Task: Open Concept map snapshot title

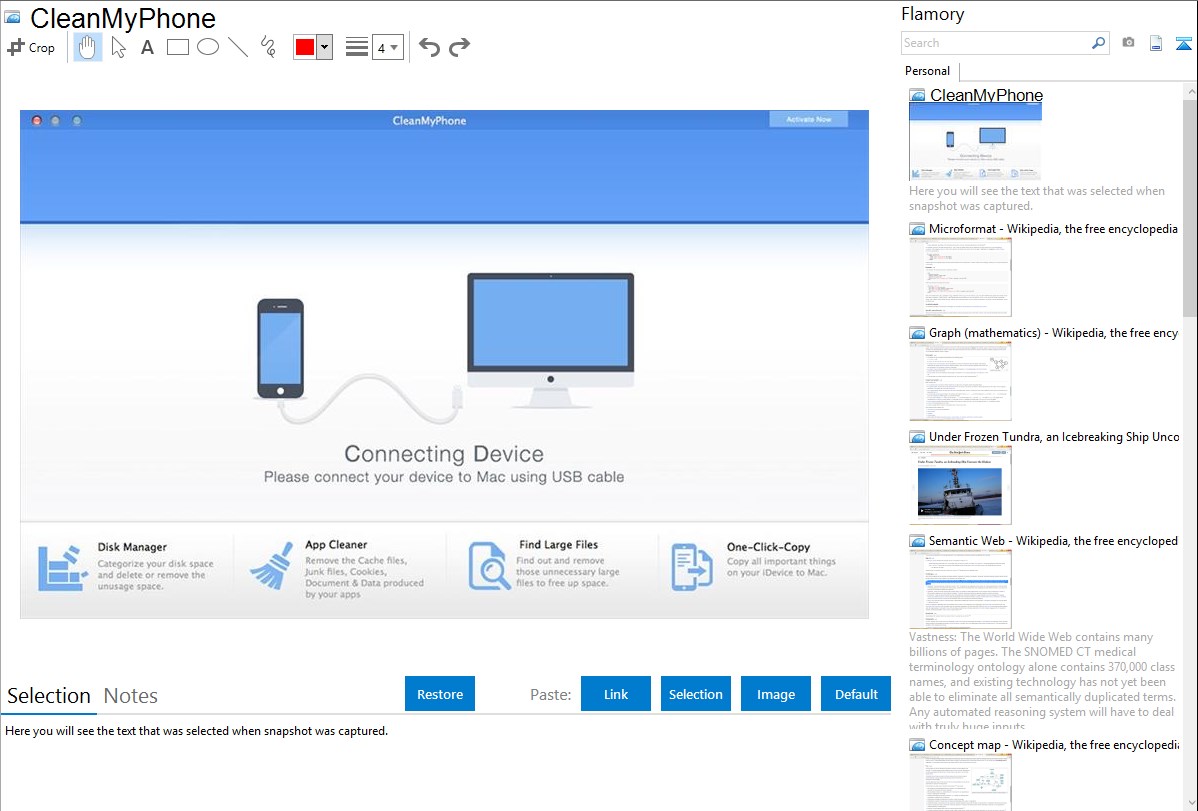Action: pyautogui.click(x=1053, y=744)
